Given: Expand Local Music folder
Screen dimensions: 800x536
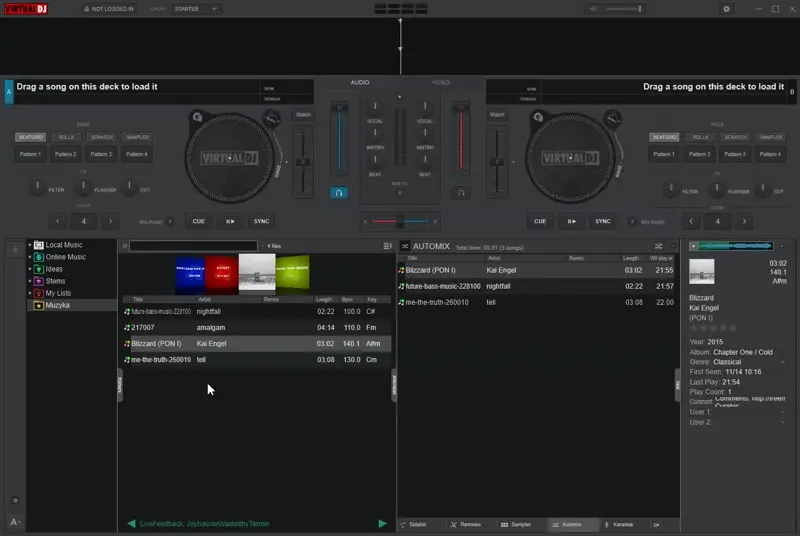Looking at the screenshot, I should tap(30, 245).
